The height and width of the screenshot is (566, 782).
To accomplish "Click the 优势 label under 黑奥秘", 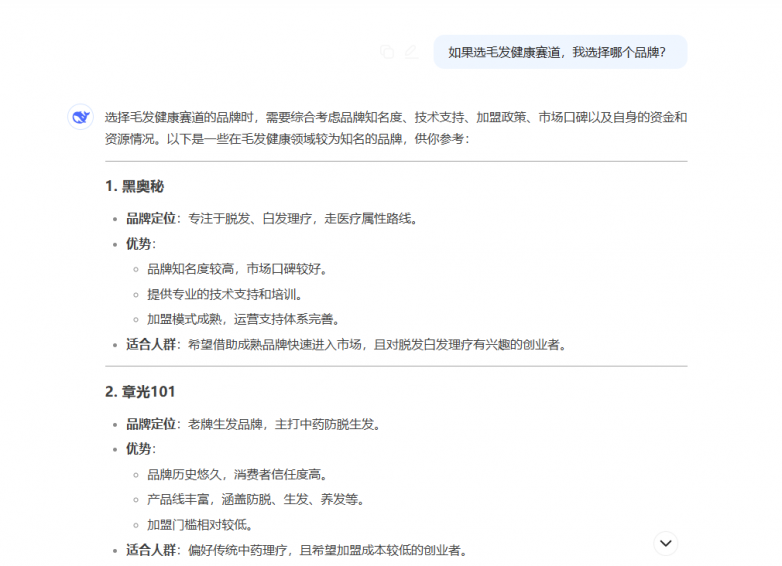I will (x=141, y=244).
